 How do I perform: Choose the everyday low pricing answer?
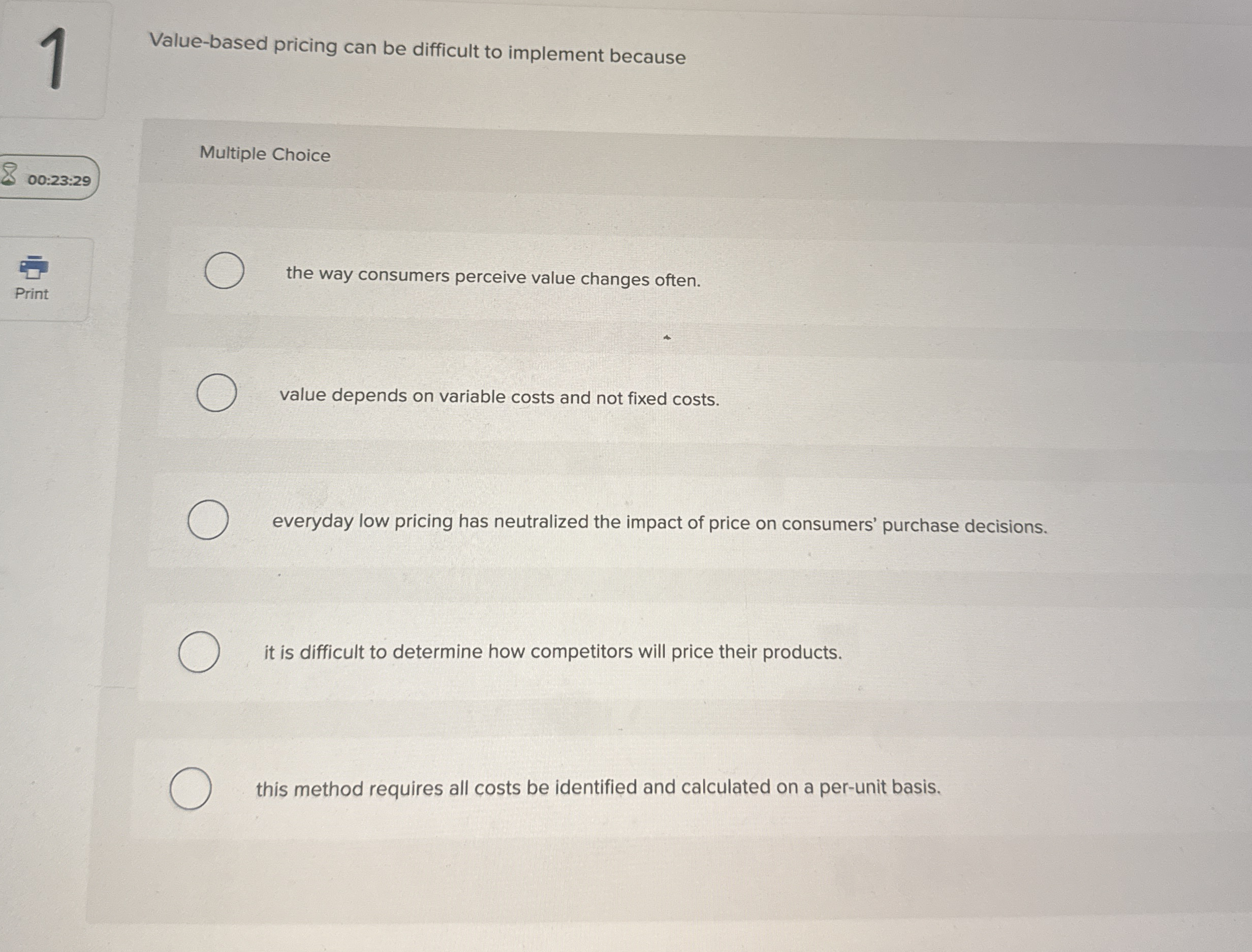[207, 519]
